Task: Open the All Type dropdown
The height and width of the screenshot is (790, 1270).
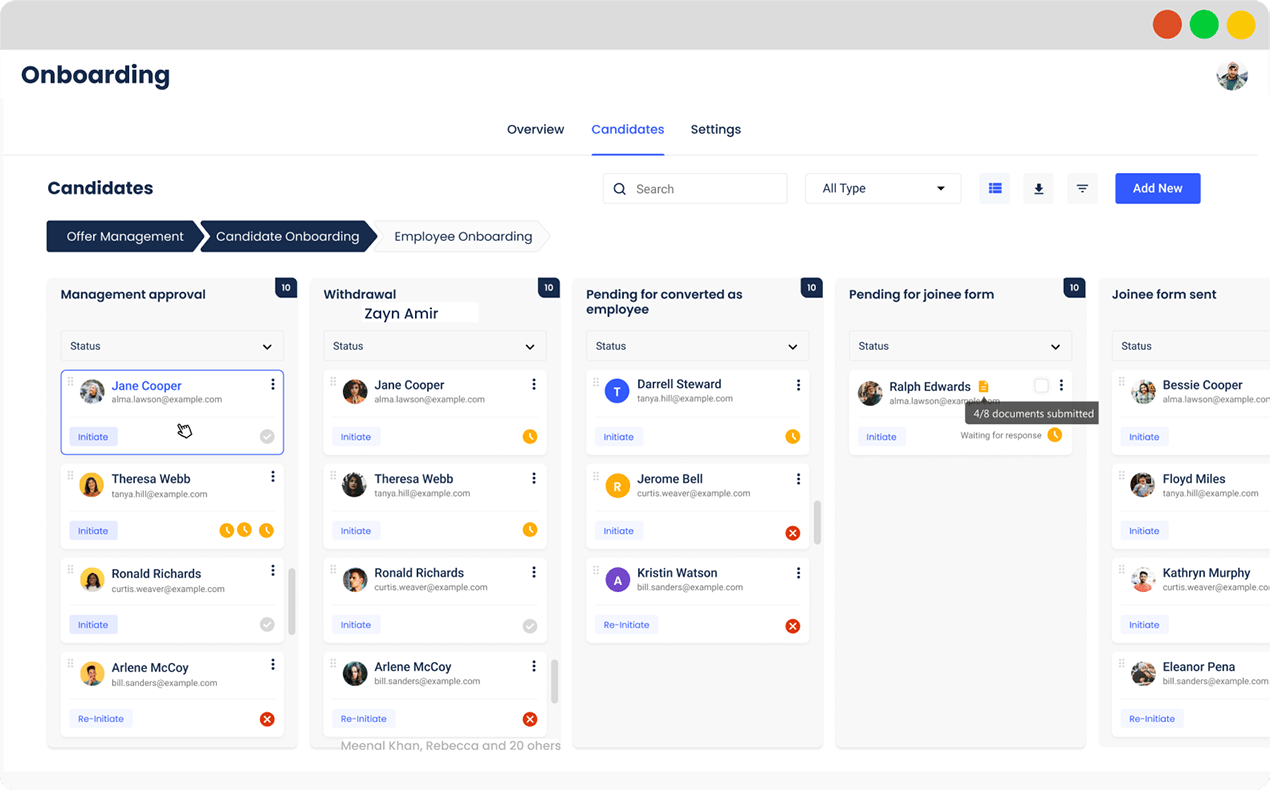Action: pyautogui.click(x=883, y=188)
